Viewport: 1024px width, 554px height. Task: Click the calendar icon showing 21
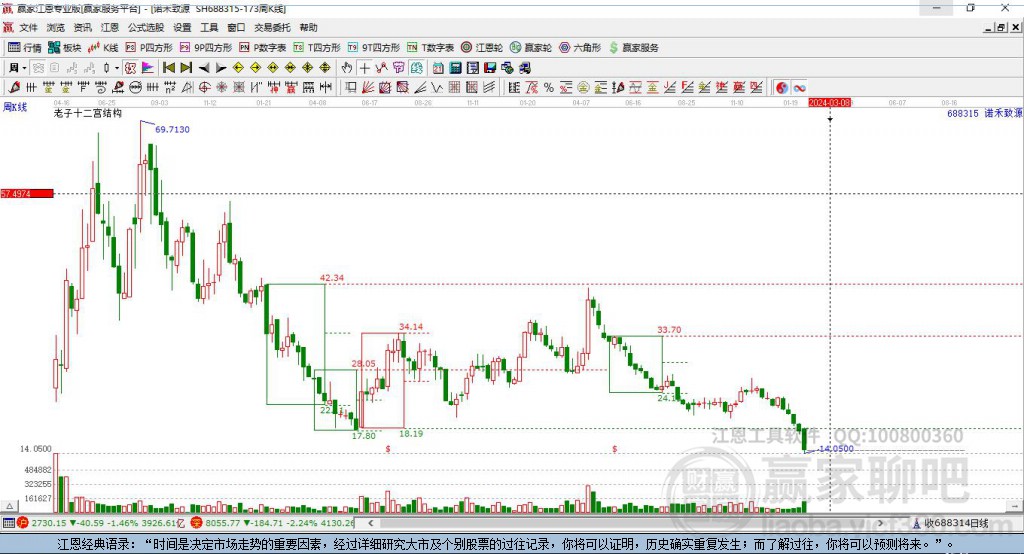pos(438,68)
